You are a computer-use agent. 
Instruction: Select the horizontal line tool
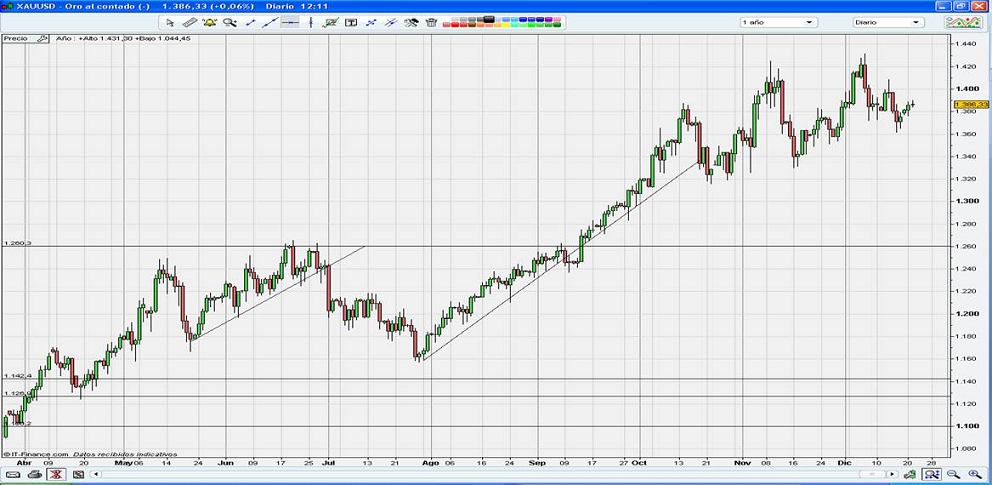[x=290, y=23]
